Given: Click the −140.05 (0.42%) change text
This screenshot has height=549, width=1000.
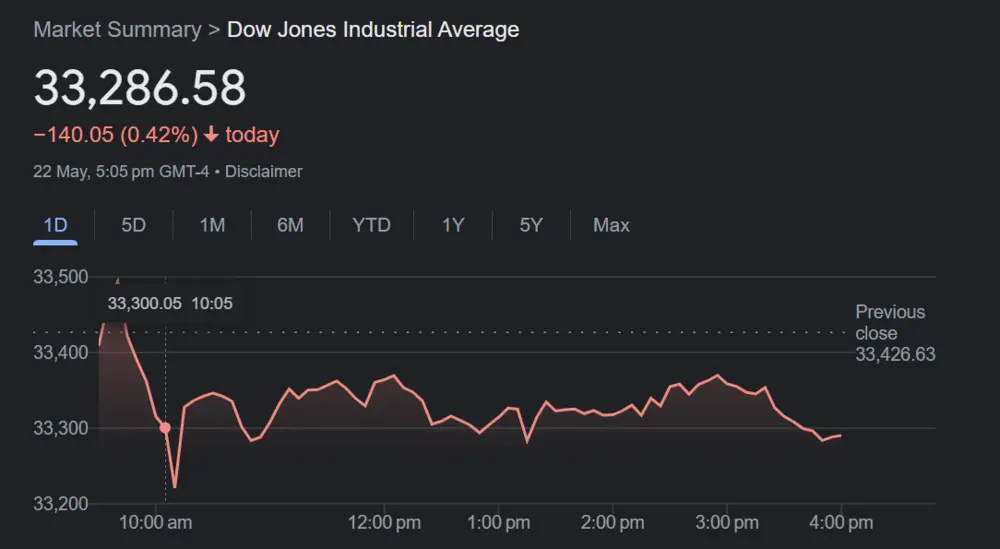Looking at the screenshot, I should tap(115, 135).
